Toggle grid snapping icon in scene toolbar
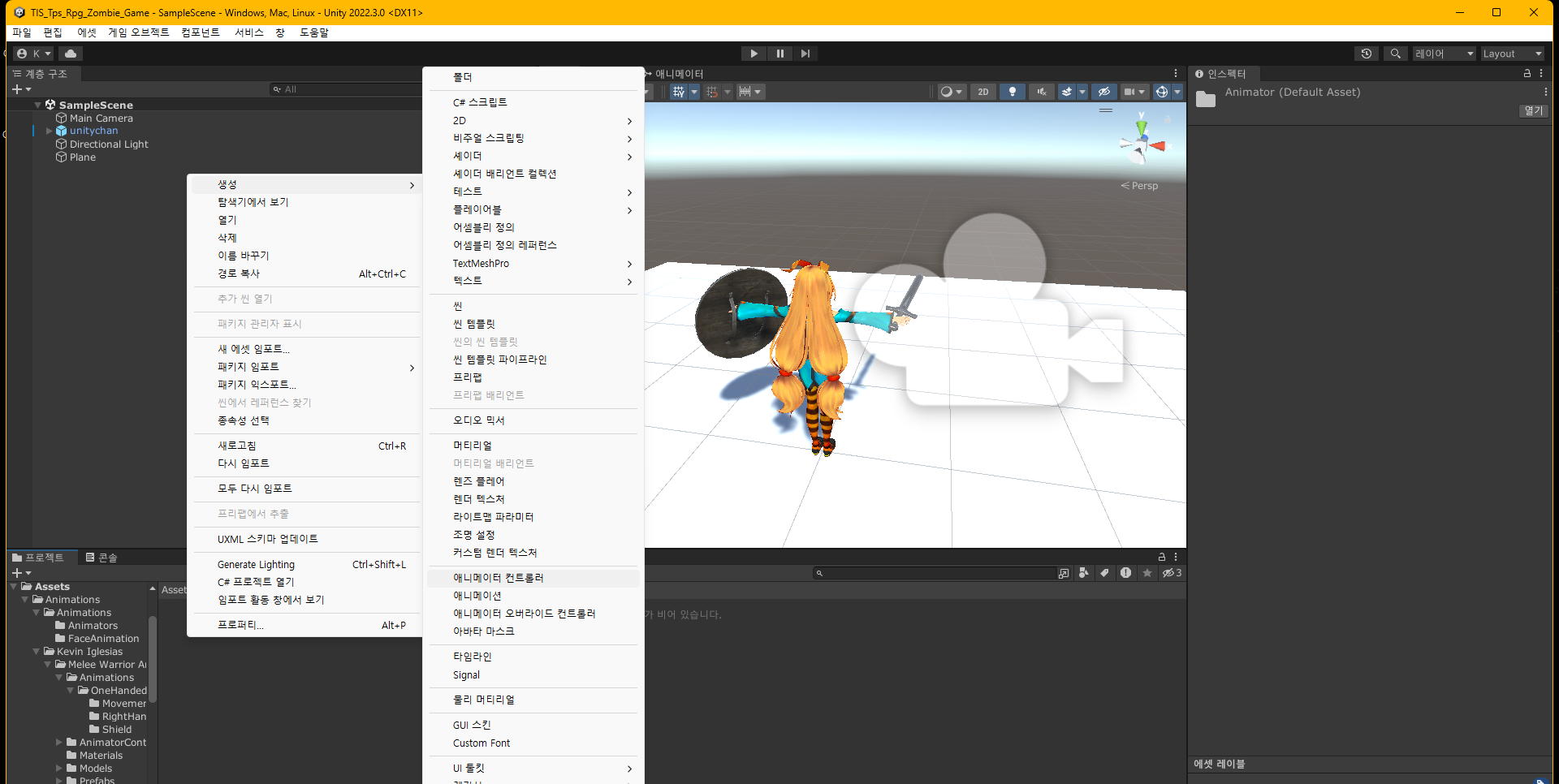Viewport: 1559px width, 784px height. click(x=712, y=92)
